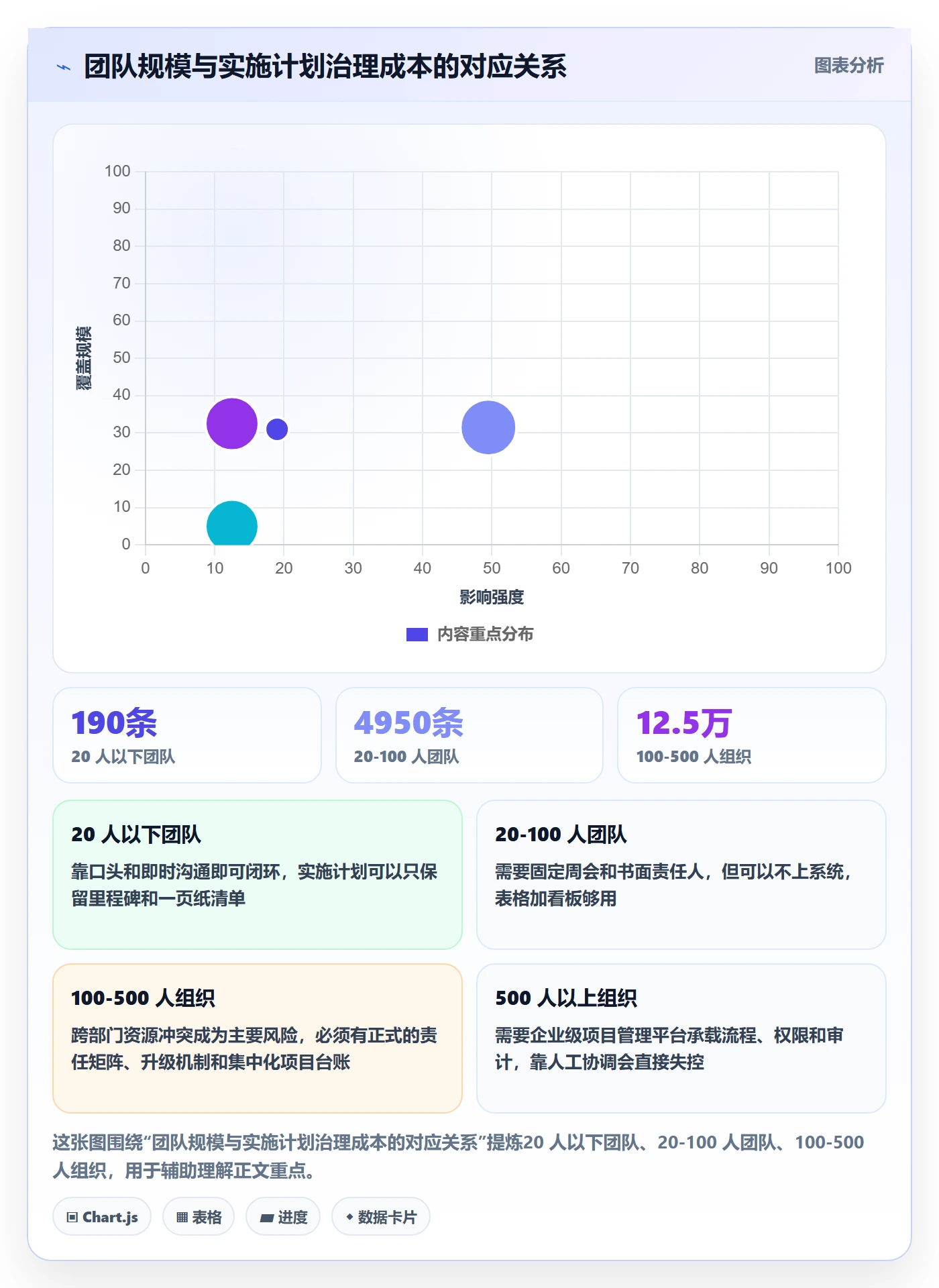Screen dimensions: 939x1288
Task: Click the 20-100 人团队 label under 4950条
Action: pos(406,757)
